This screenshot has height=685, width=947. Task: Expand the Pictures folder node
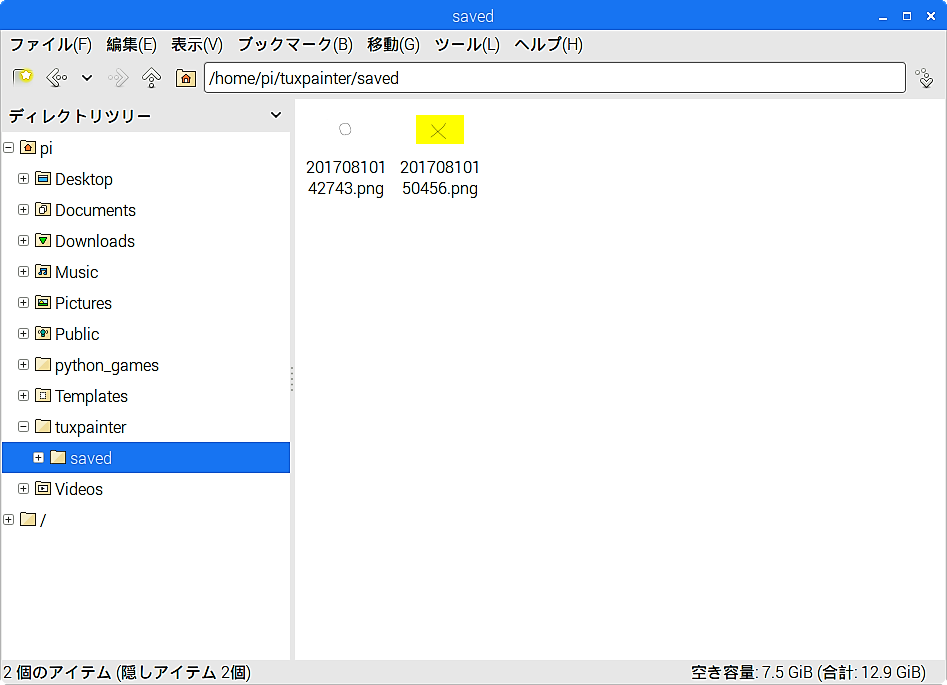pos(23,303)
